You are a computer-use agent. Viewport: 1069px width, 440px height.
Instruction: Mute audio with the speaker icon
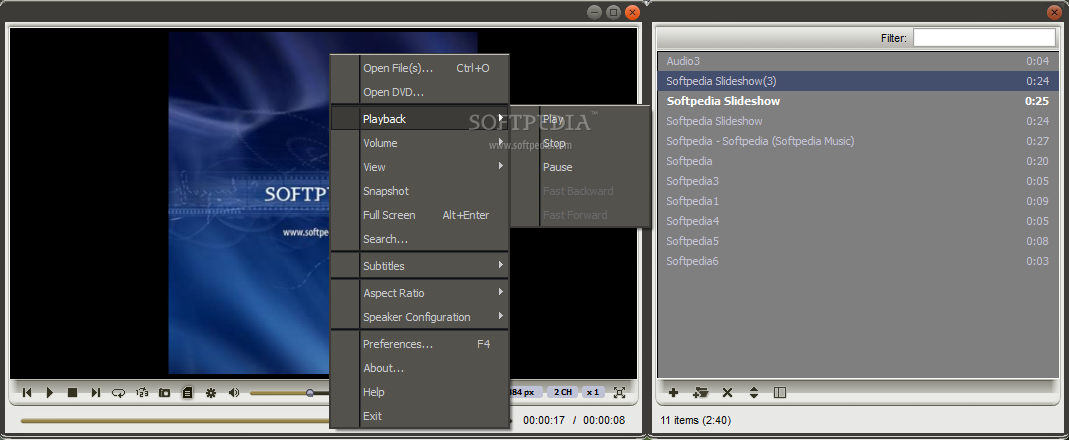234,392
